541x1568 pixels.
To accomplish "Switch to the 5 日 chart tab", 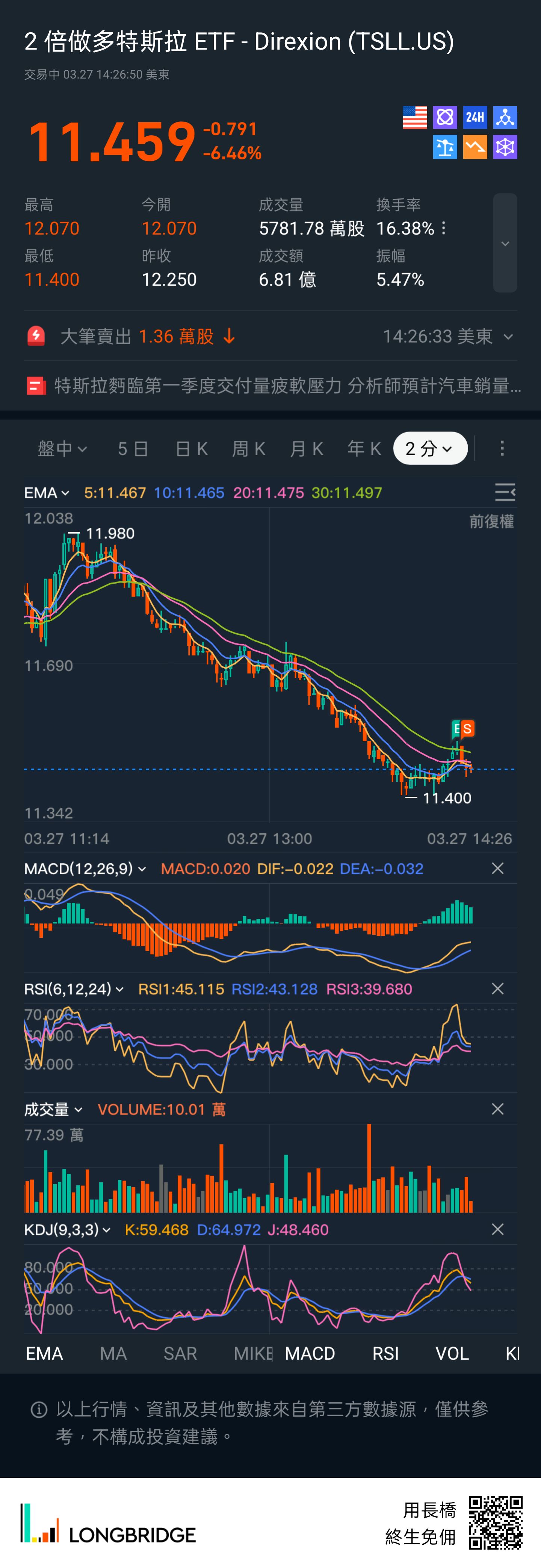I will coord(133,449).
